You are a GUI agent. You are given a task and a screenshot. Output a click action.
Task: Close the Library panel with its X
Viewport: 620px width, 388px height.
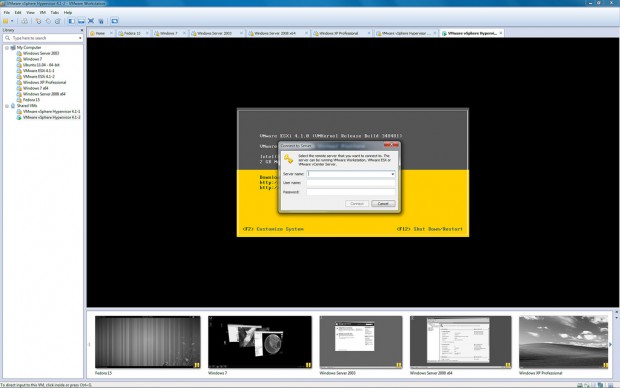tap(82, 30)
